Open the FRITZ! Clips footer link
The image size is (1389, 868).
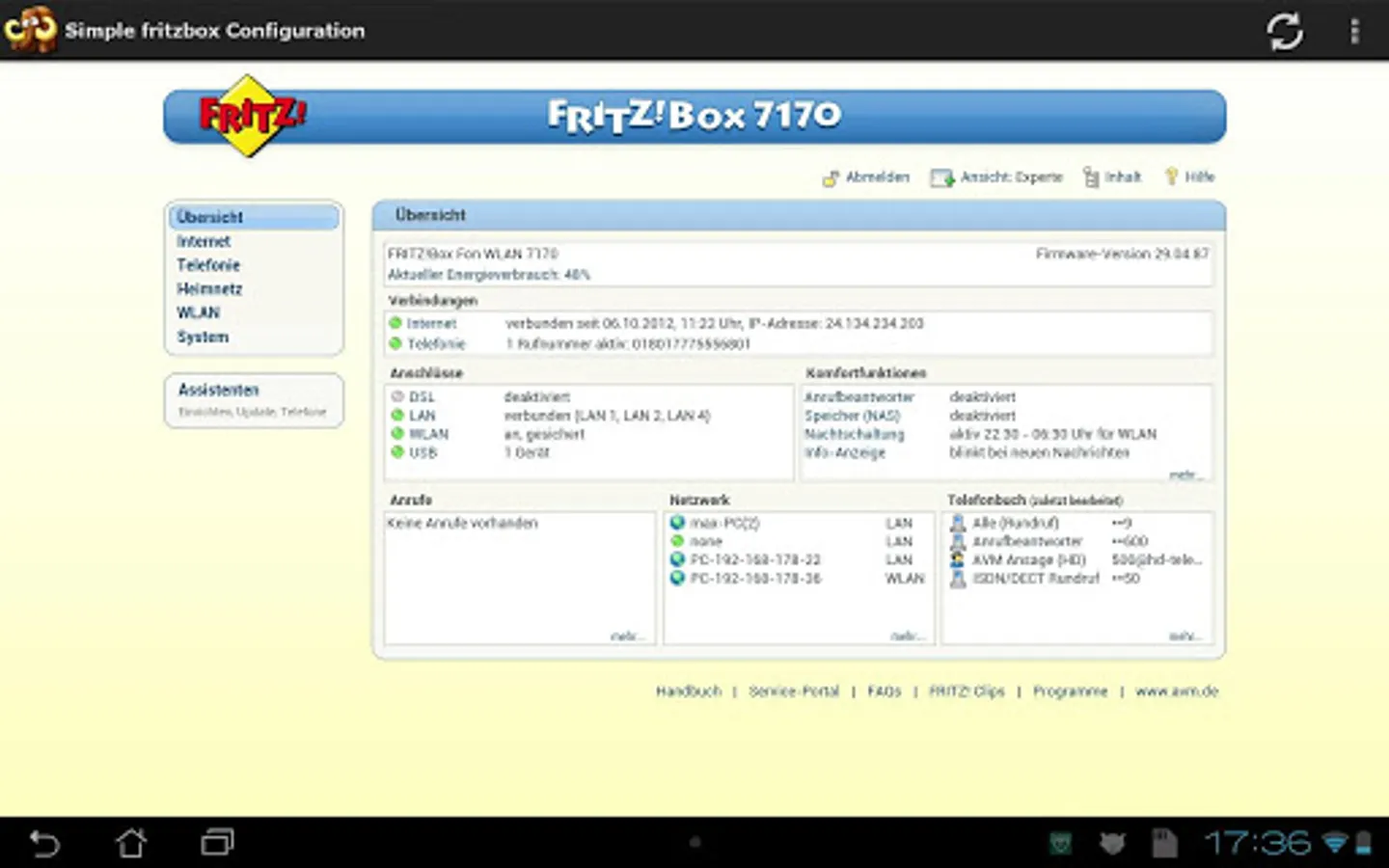click(967, 692)
